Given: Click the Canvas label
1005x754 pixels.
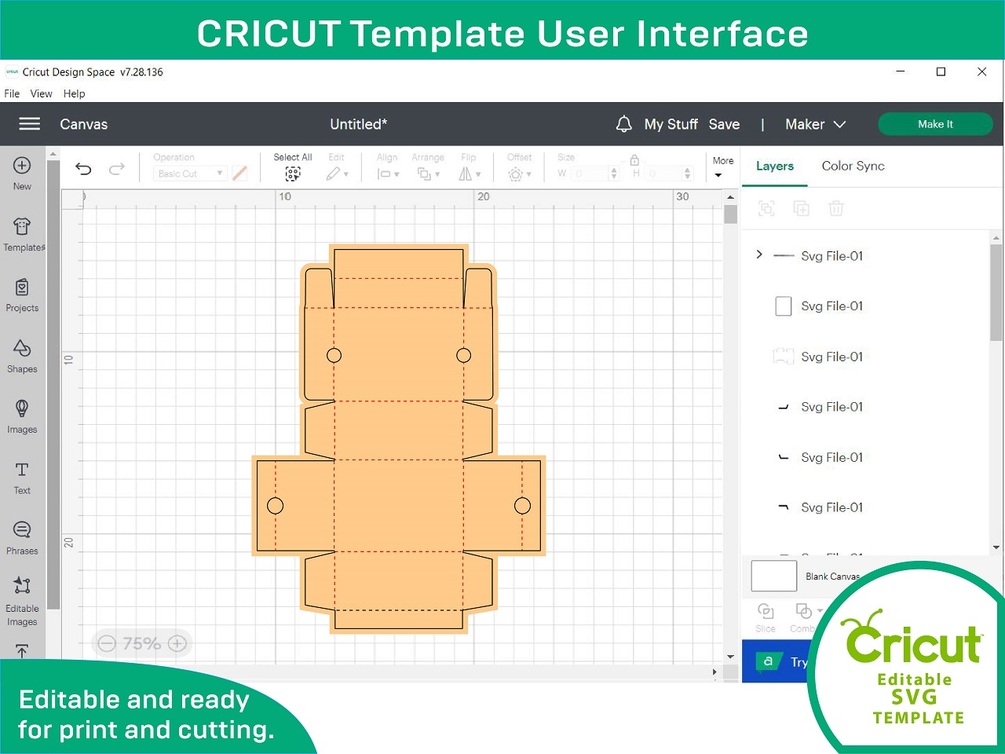Looking at the screenshot, I should coord(83,124).
